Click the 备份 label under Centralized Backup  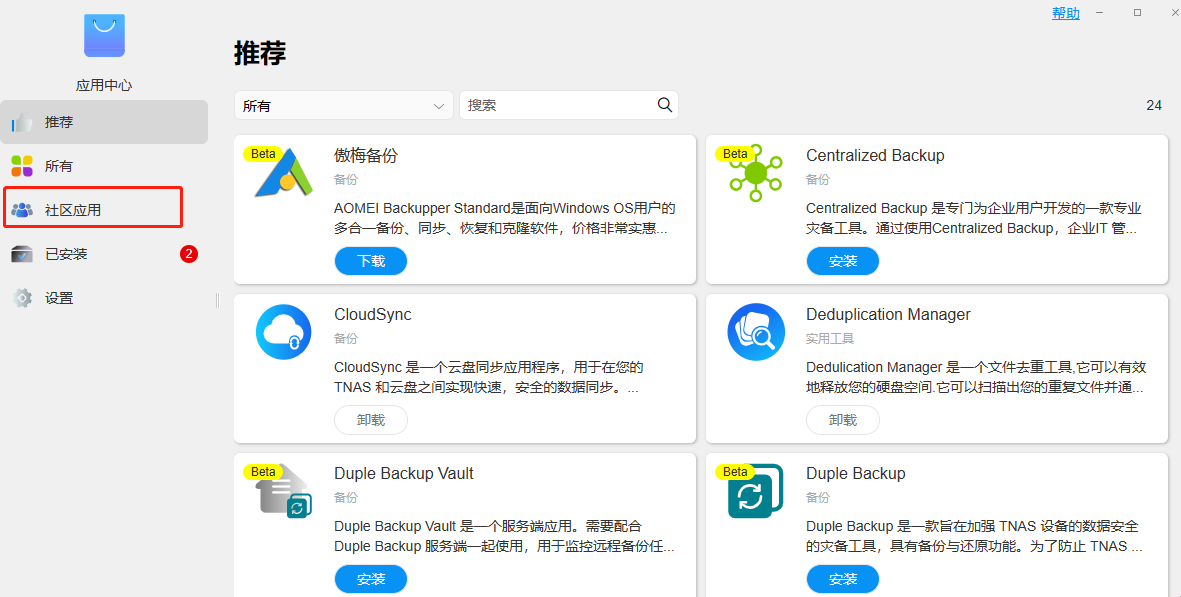tap(818, 180)
